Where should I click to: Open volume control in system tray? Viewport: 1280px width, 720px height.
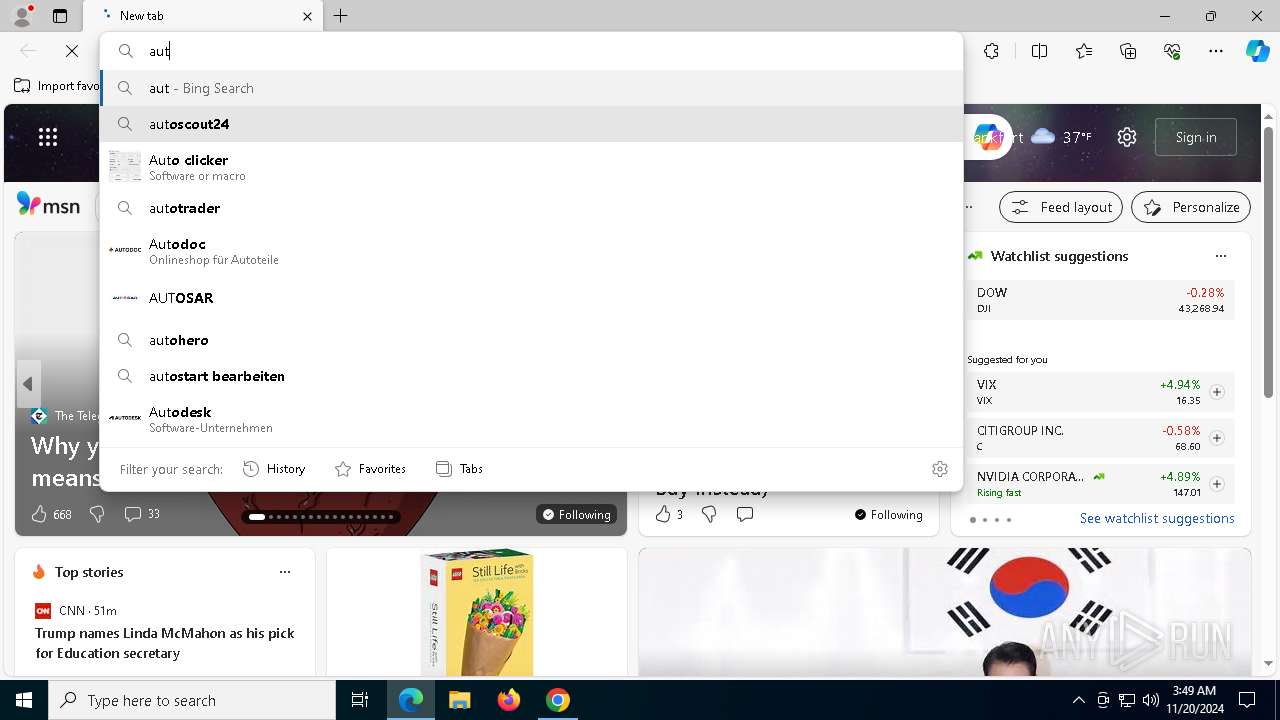1151,700
